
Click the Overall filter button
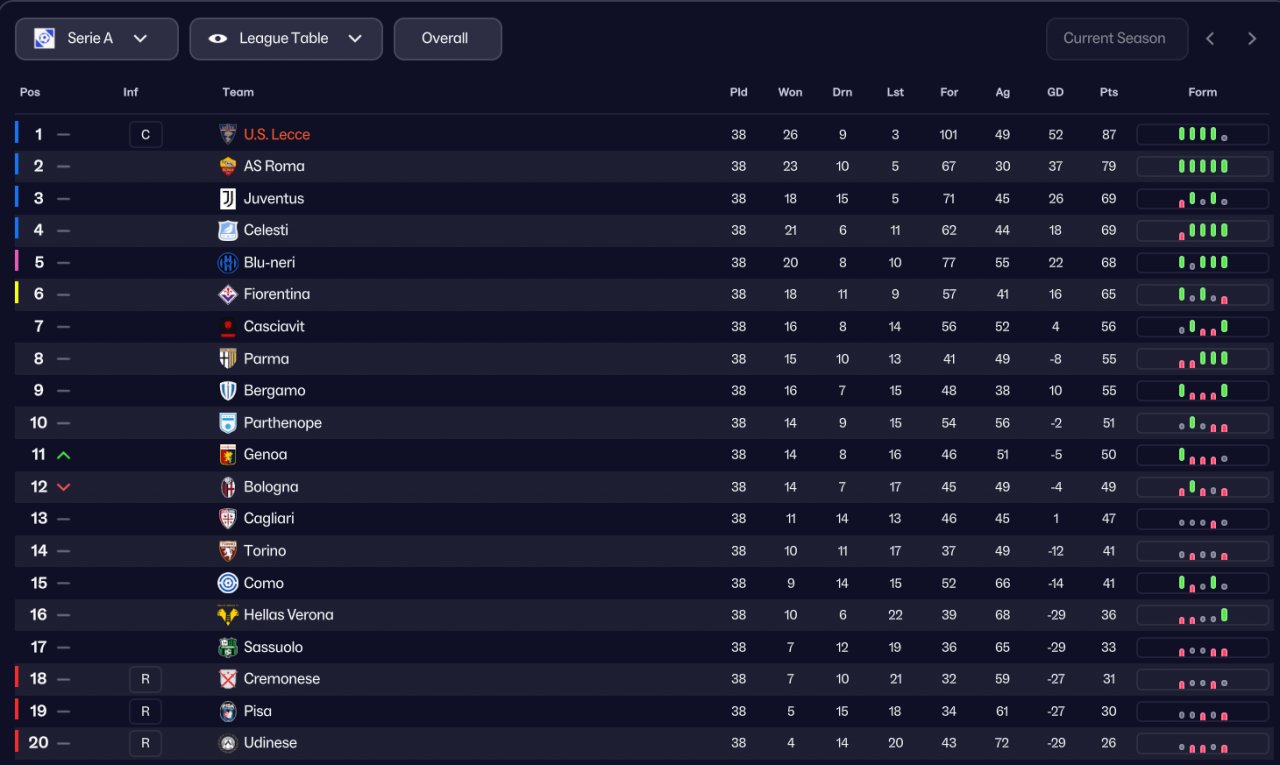click(x=447, y=39)
